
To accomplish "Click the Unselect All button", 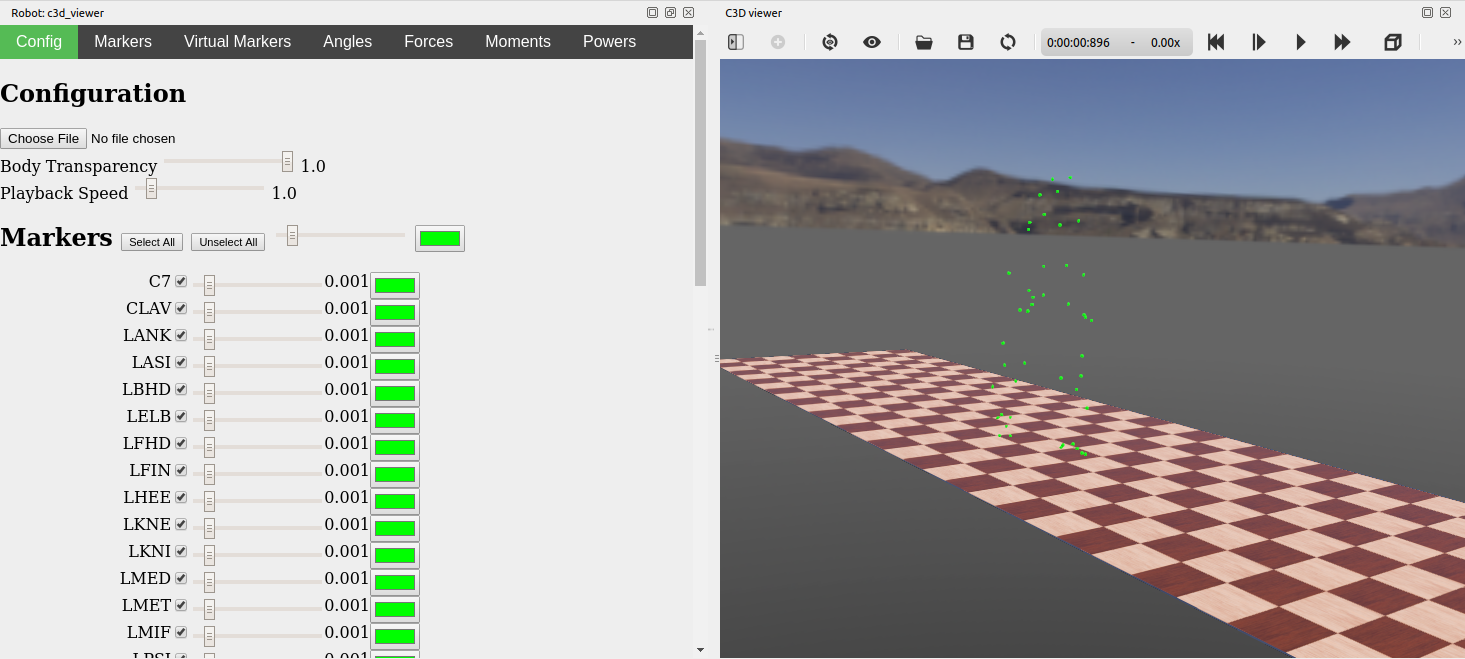I will coord(228,242).
